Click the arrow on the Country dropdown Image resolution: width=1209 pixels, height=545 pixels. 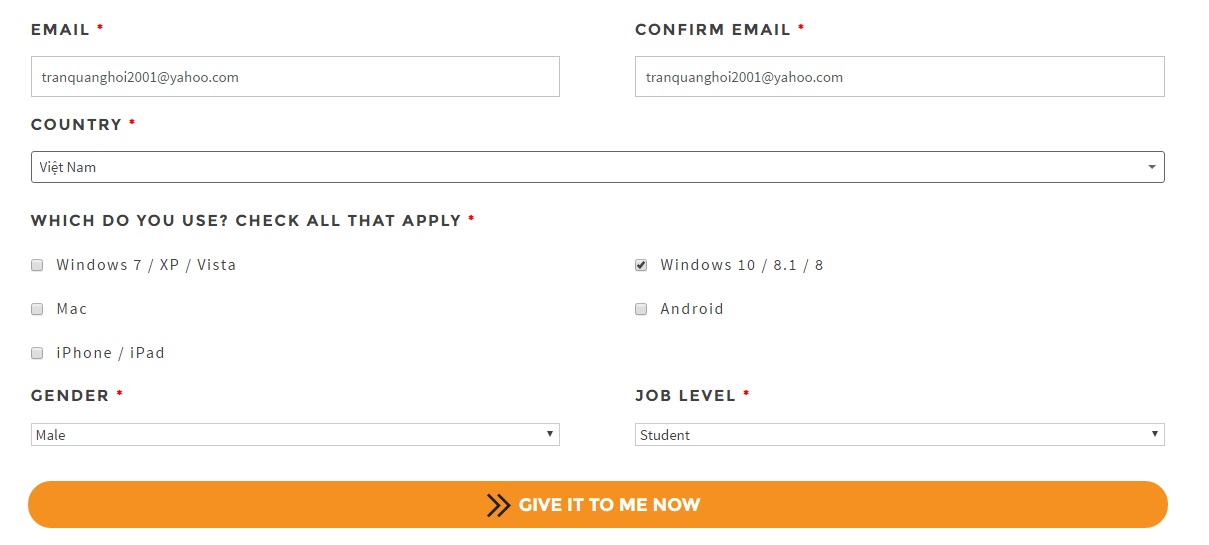(x=1152, y=167)
